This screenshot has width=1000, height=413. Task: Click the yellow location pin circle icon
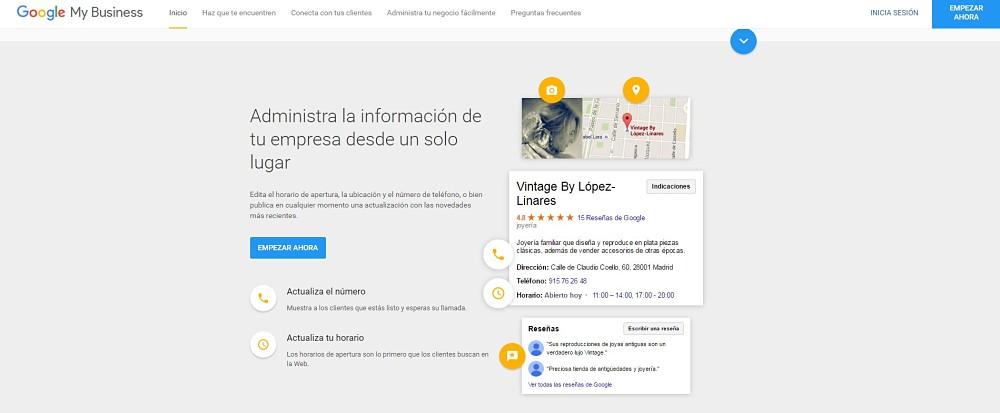[635, 90]
